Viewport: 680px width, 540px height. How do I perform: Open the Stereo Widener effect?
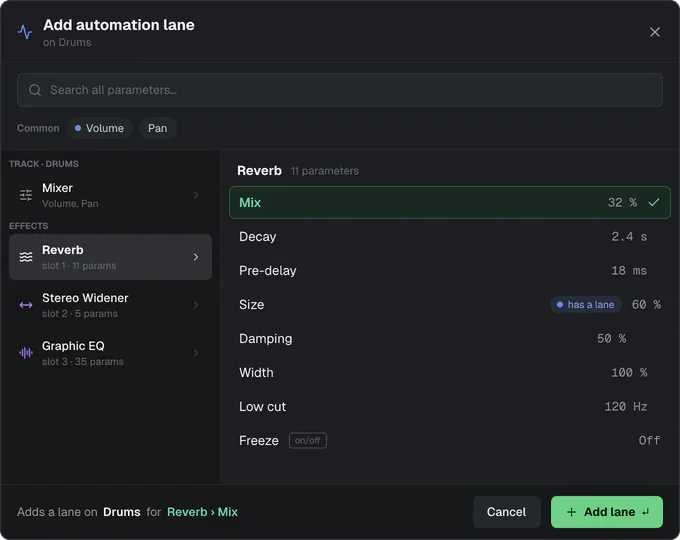110,305
